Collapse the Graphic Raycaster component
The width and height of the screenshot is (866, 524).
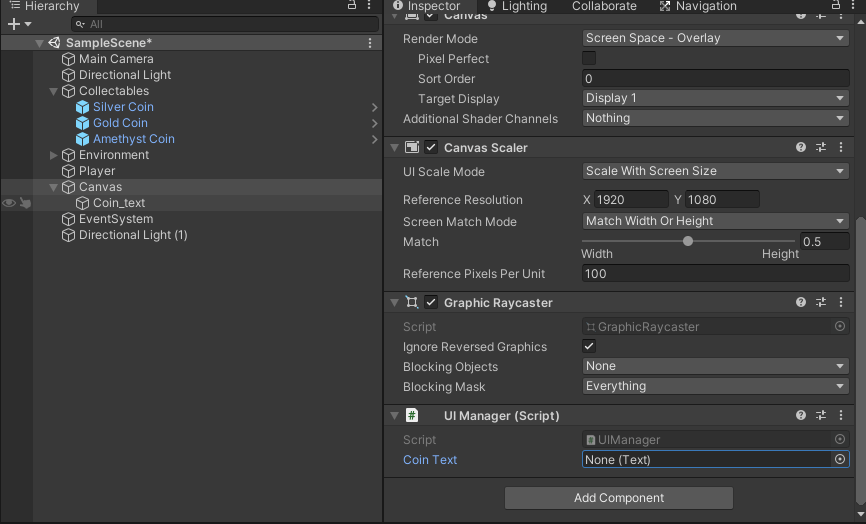394,303
